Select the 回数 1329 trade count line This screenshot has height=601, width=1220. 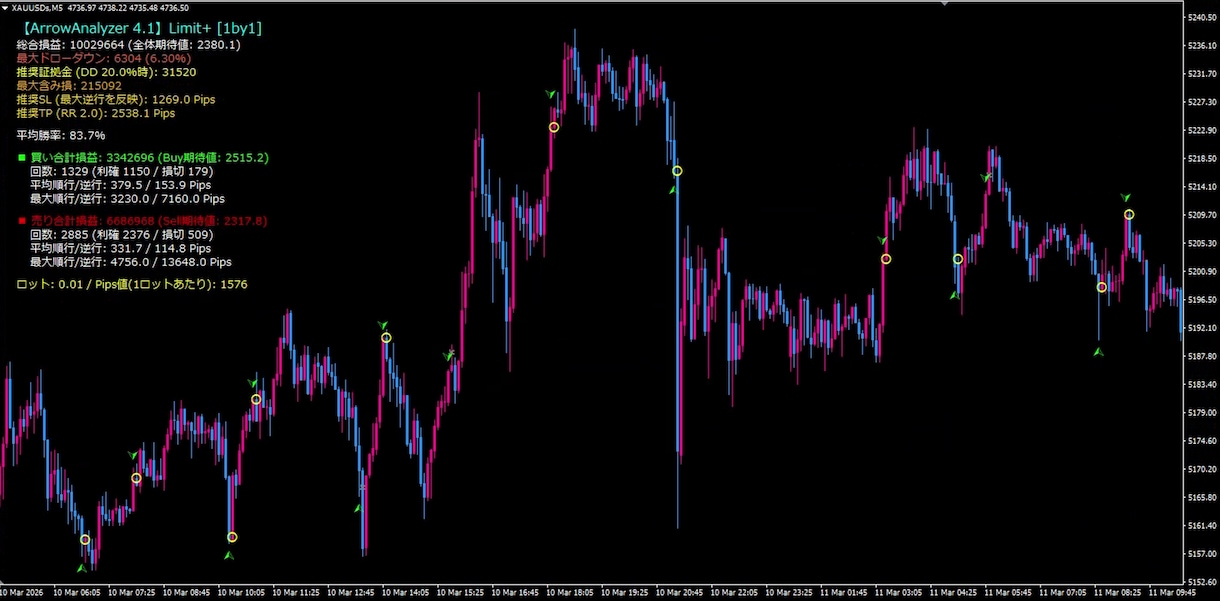click(x=122, y=171)
